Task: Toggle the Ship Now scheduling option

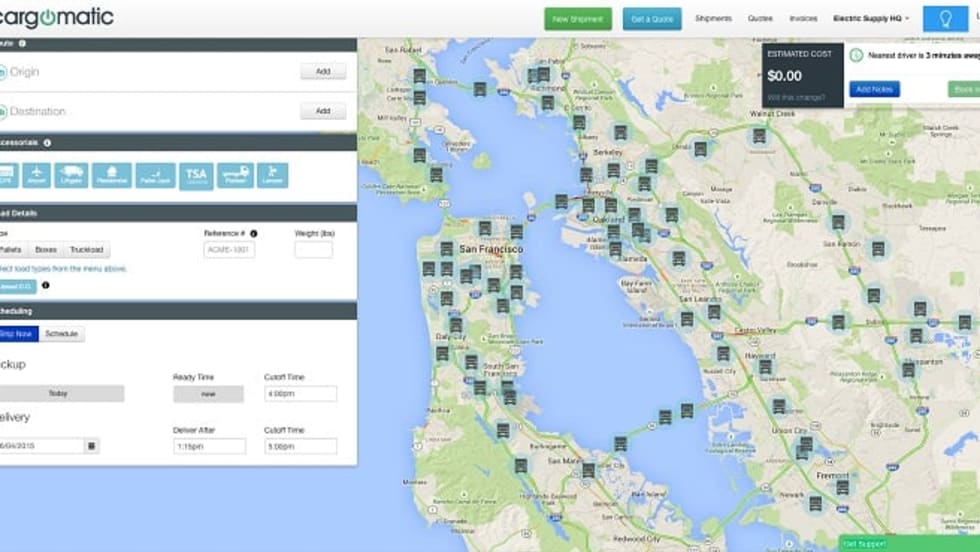Action: click(17, 334)
